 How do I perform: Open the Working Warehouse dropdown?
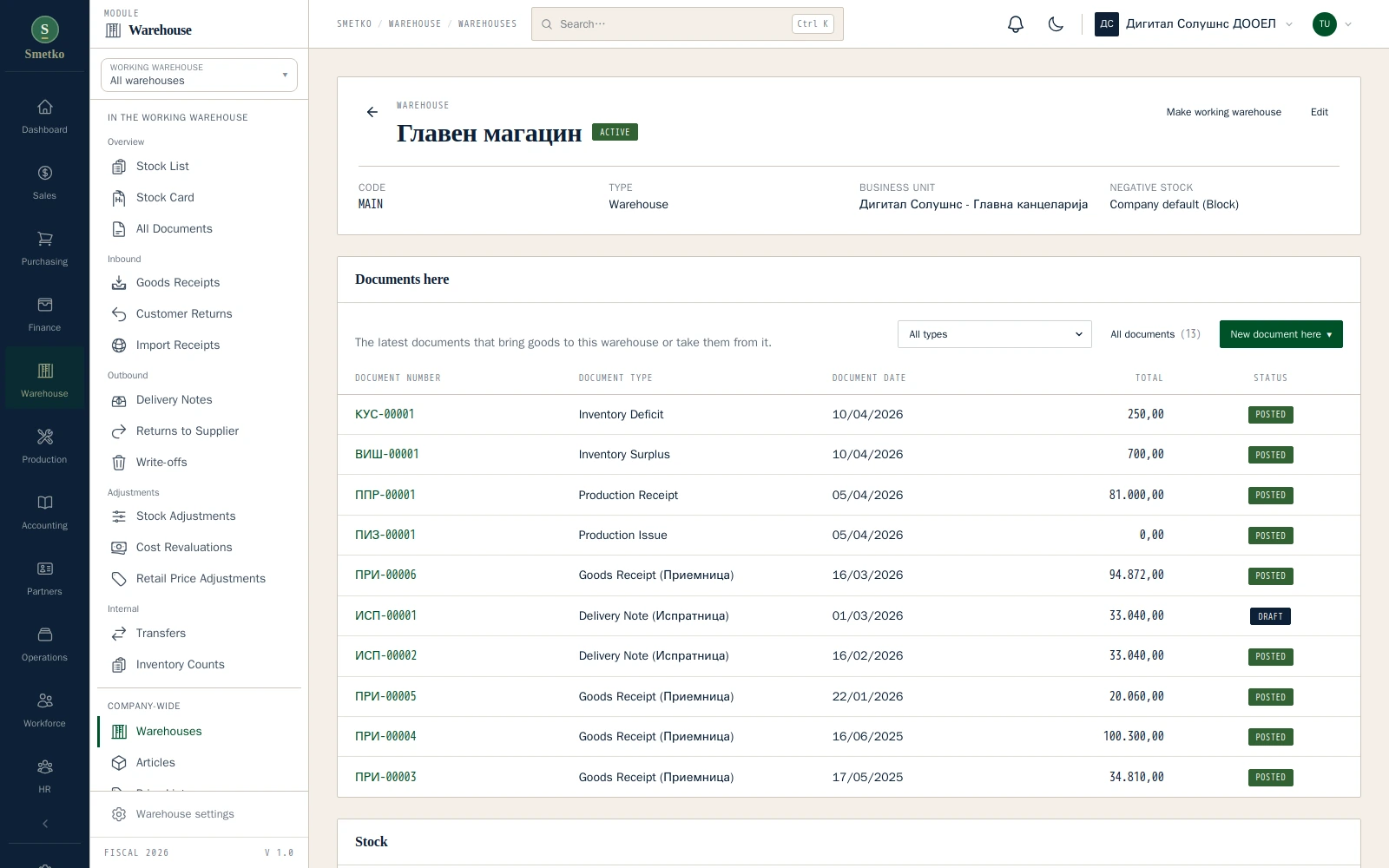(199, 75)
